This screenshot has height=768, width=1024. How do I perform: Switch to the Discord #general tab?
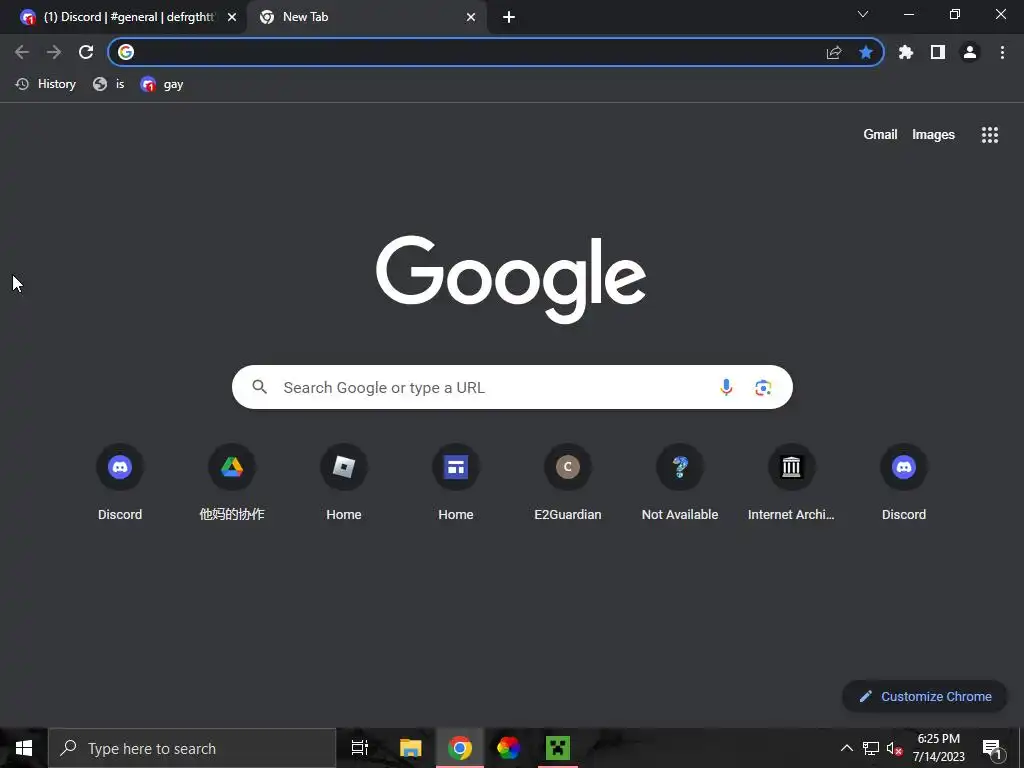(124, 17)
